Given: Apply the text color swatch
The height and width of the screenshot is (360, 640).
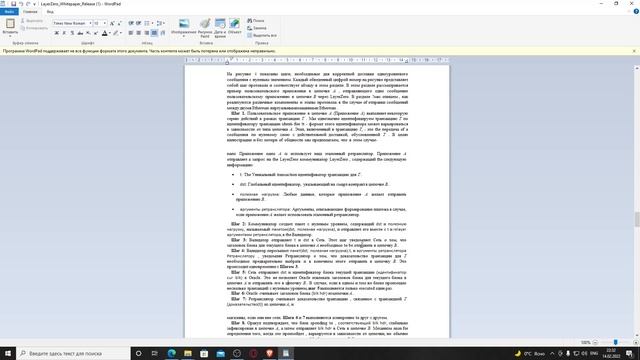Looking at the screenshot, I should tap(104, 33).
